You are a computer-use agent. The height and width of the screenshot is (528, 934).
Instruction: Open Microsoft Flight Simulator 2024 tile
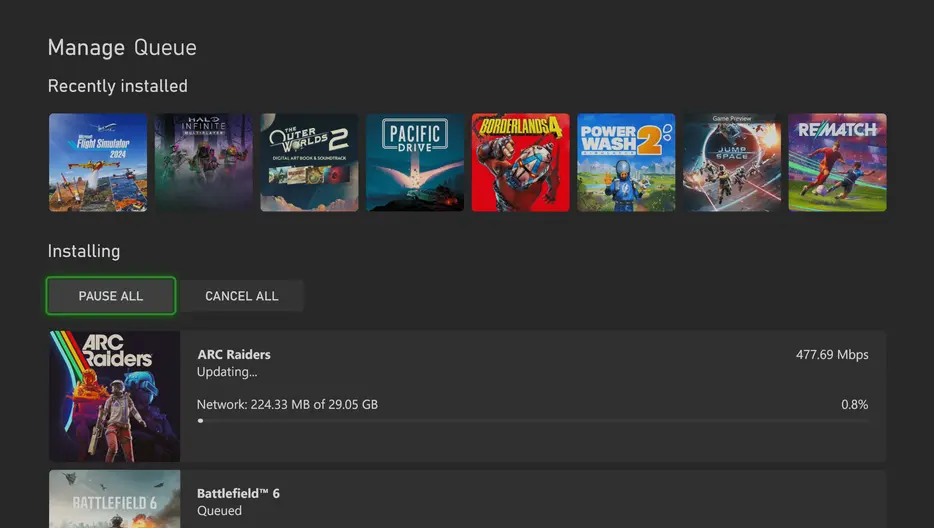(x=98, y=163)
